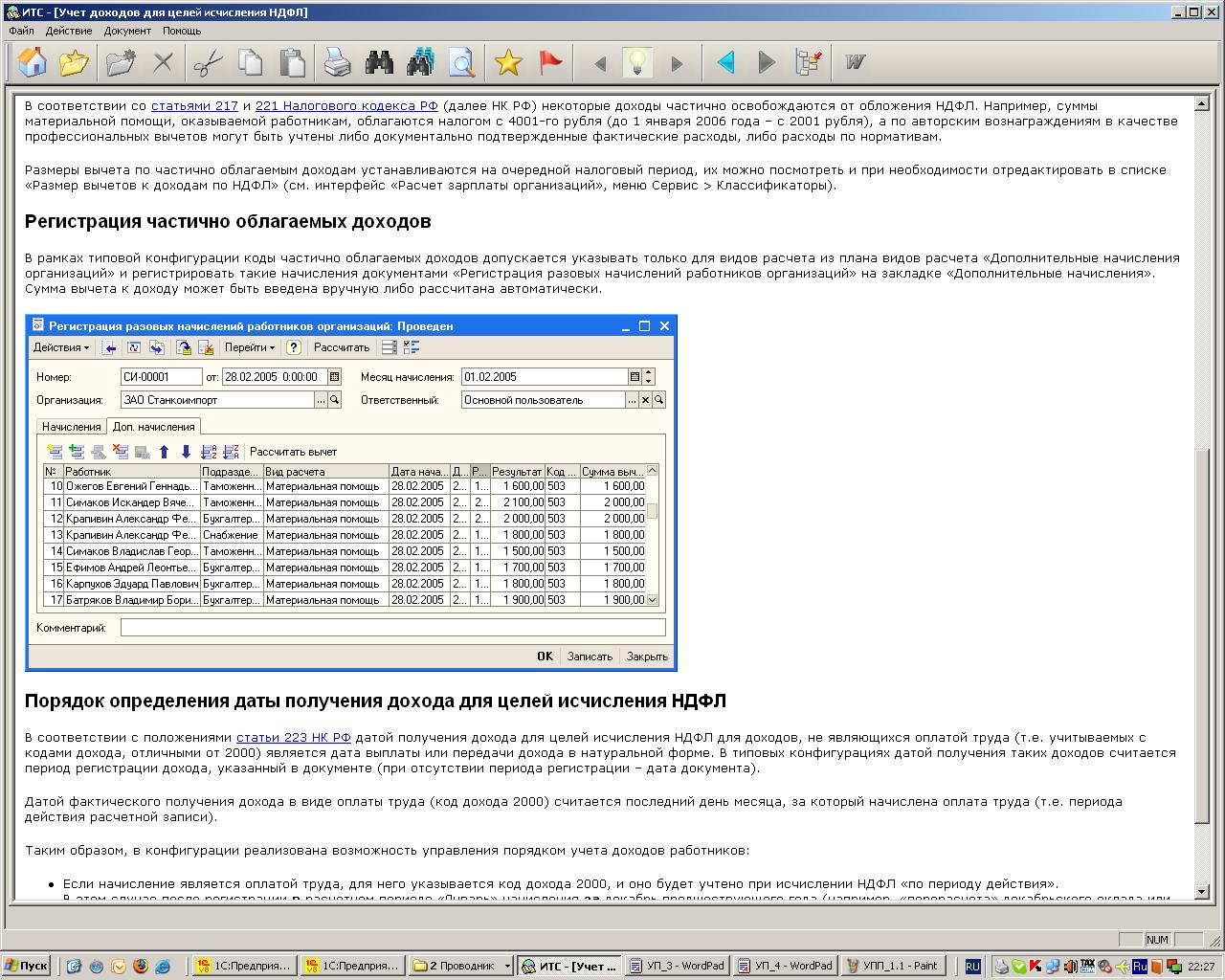Open search with the first binoculars icon

tap(379, 63)
